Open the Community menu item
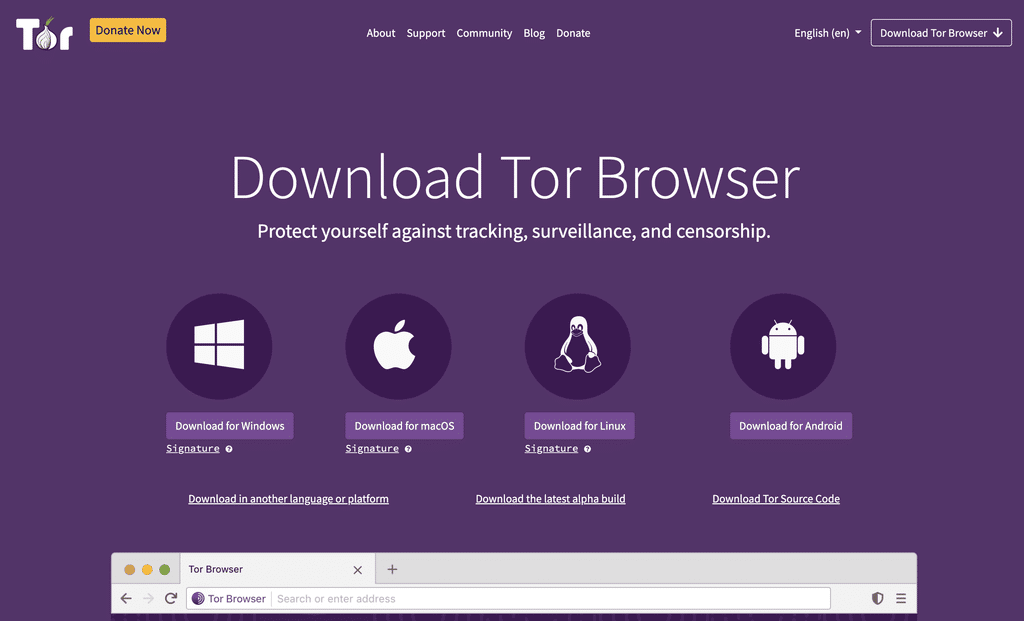 (x=484, y=33)
